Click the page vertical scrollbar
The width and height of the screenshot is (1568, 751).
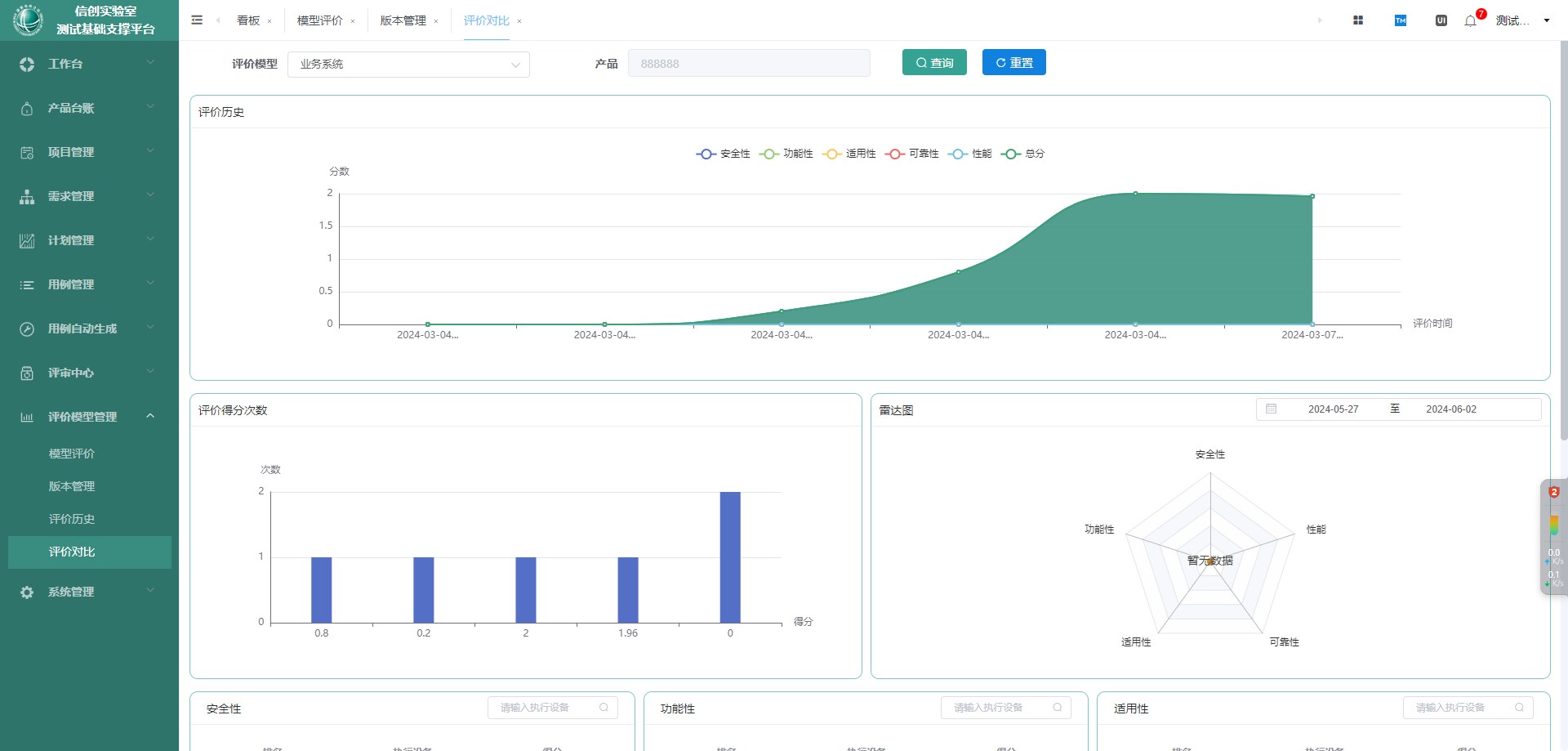(1563, 240)
